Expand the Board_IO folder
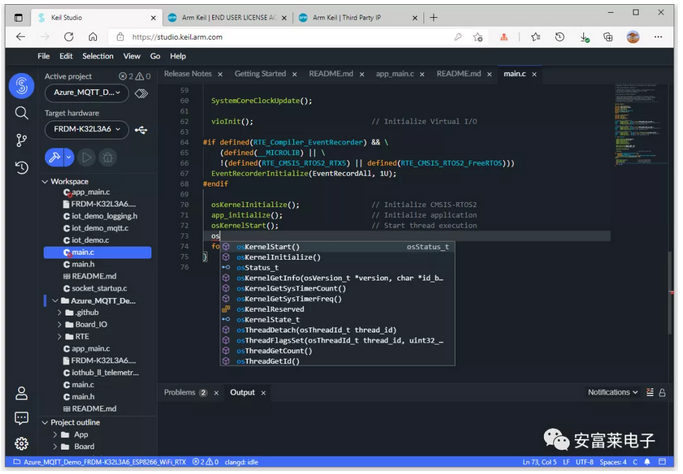The height and width of the screenshot is (474, 683). coord(60,325)
